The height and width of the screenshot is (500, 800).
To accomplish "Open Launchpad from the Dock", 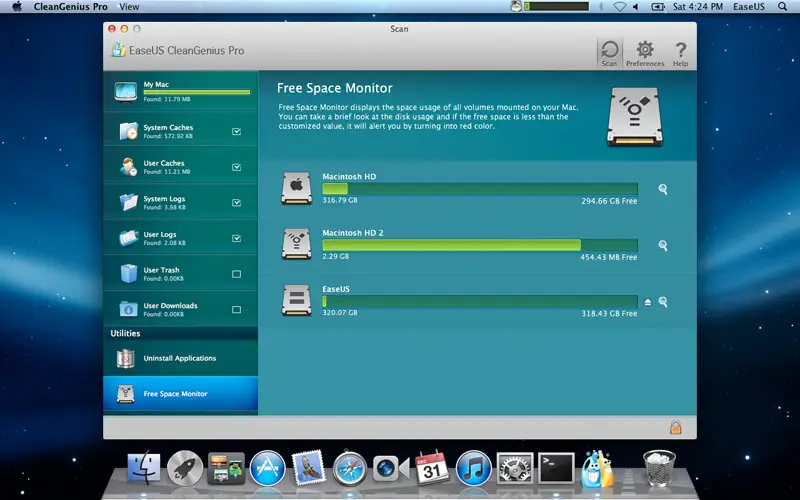I will pos(185,468).
